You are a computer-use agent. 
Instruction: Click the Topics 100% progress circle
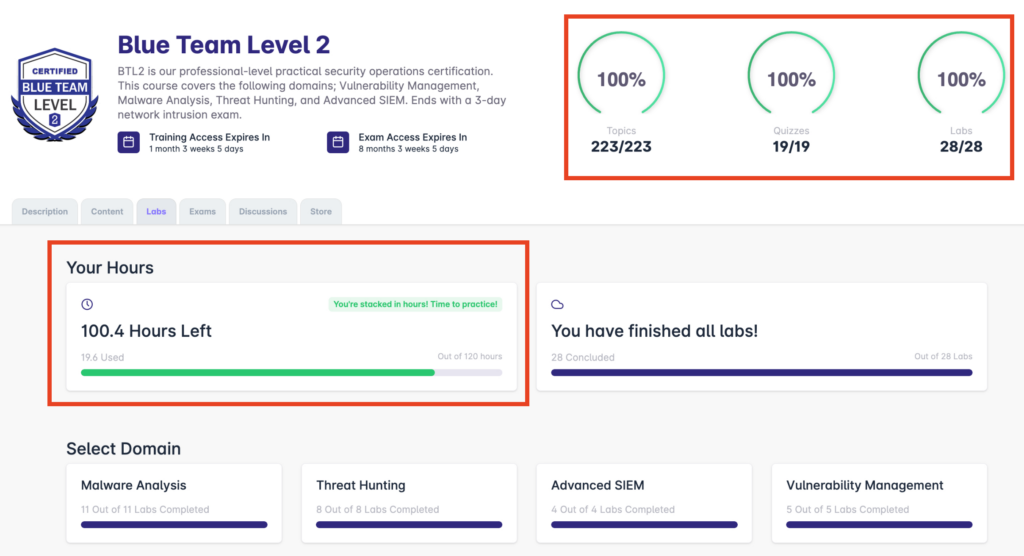point(621,75)
